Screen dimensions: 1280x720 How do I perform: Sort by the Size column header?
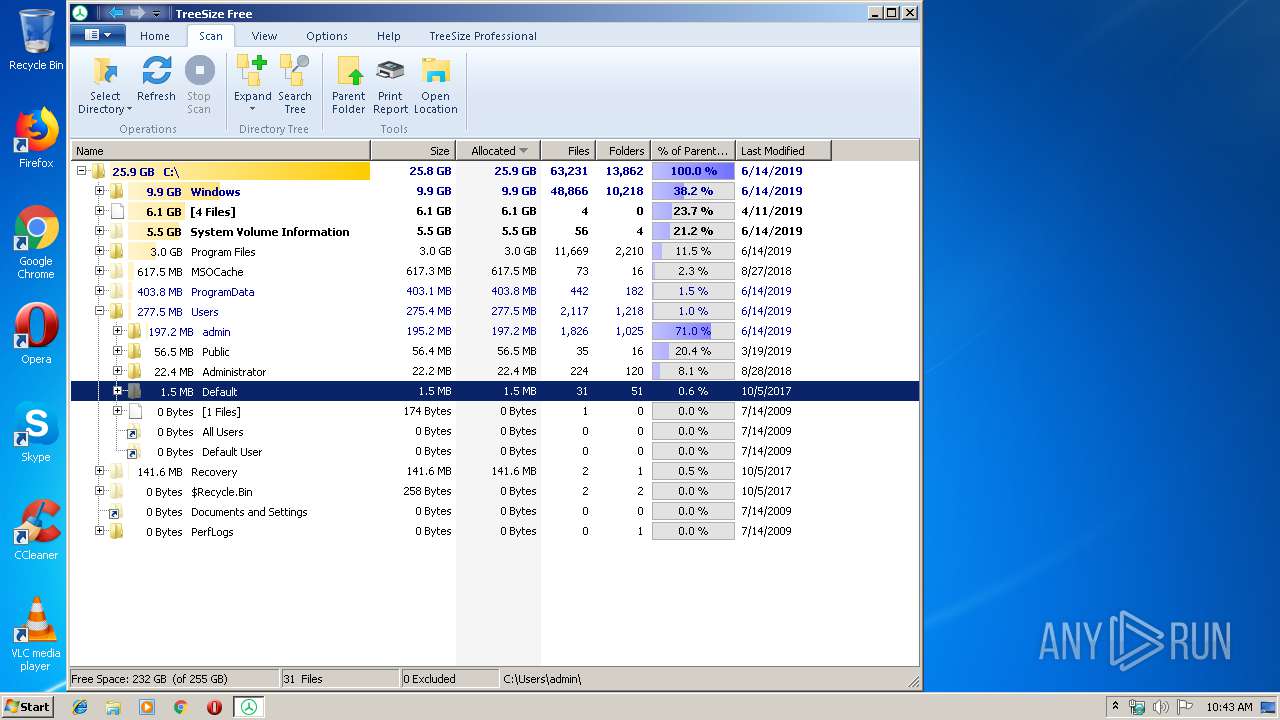(413, 150)
